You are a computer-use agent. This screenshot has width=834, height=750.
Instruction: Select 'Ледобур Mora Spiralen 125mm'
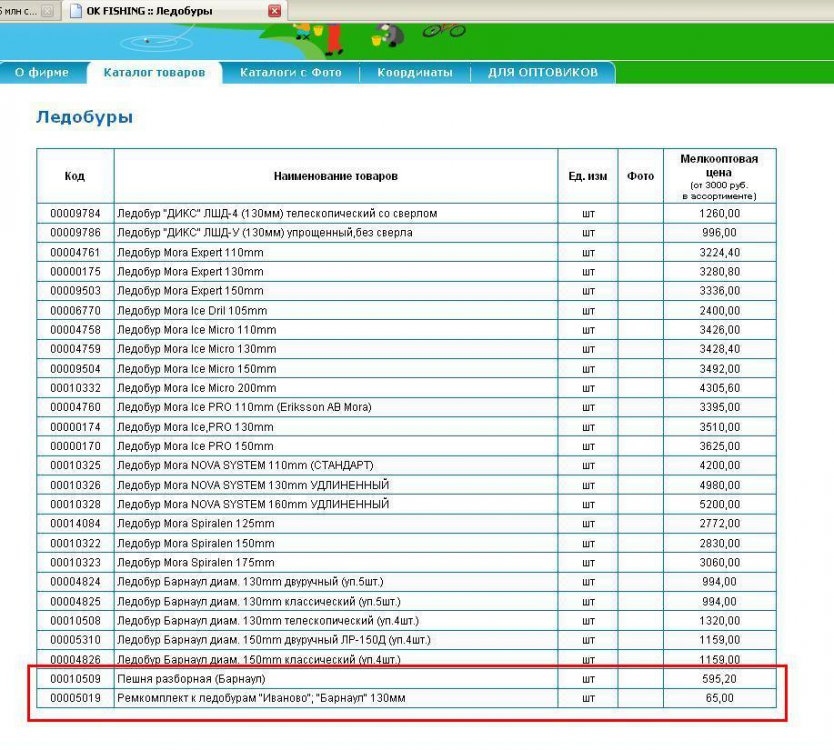(x=196, y=523)
